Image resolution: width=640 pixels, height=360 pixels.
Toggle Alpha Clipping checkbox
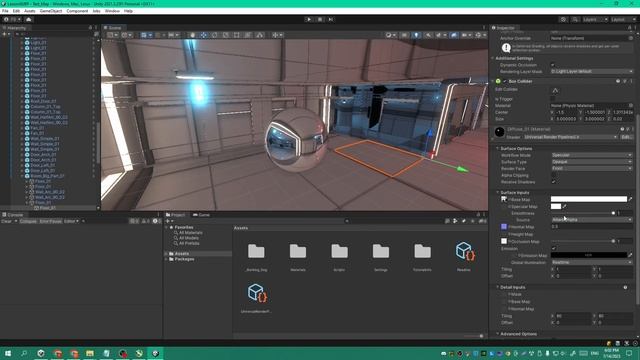click(553, 175)
